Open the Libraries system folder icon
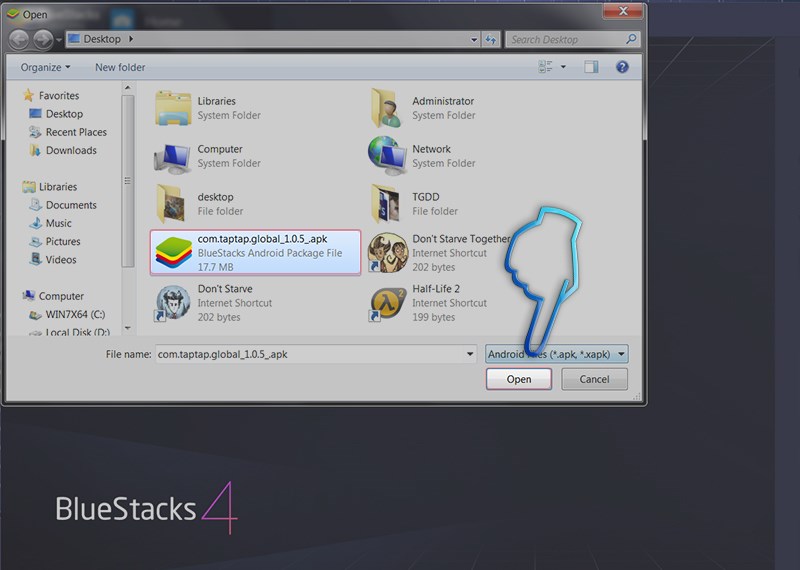Viewport: 800px width, 570px height. tap(173, 108)
